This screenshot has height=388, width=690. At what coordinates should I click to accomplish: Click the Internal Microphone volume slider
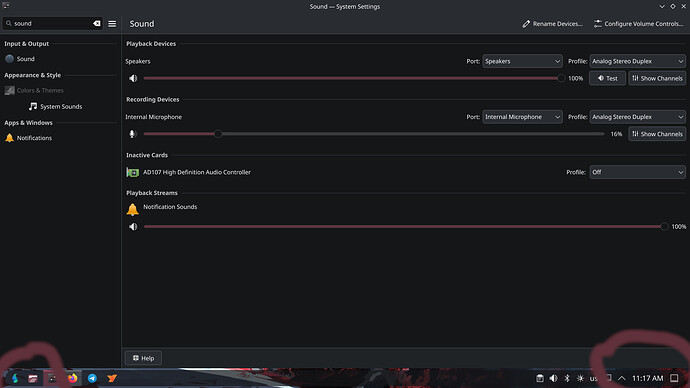point(374,134)
